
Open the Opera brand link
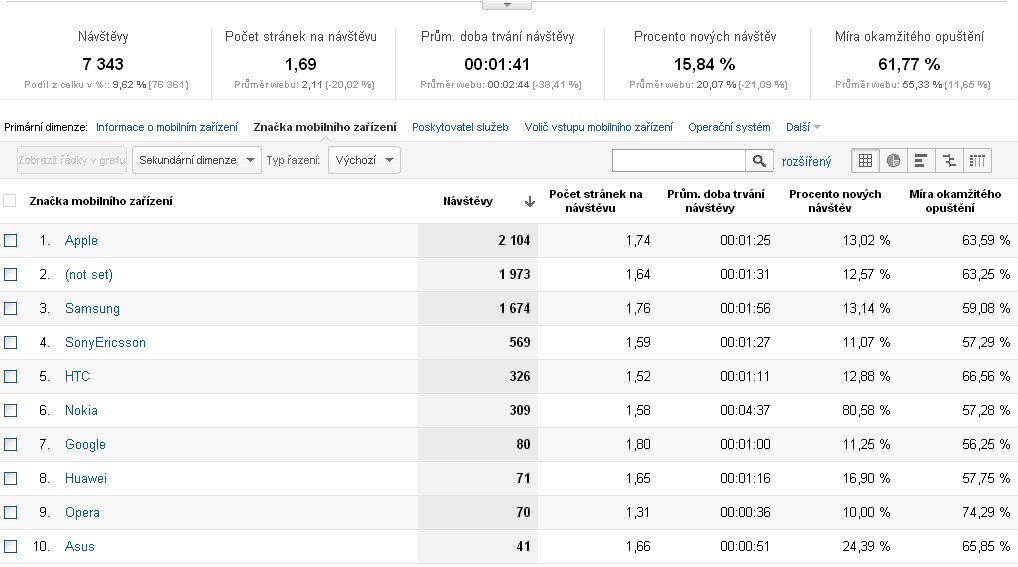[x=82, y=512]
